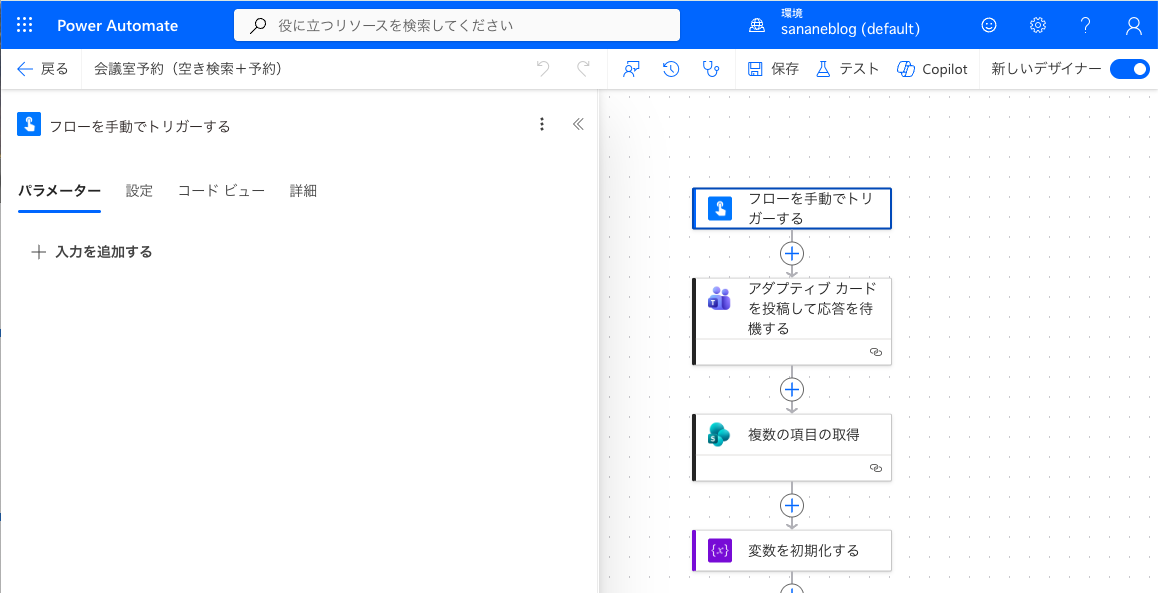The width and height of the screenshot is (1158, 593).
Task: Select the 変数を初期化する action card
Action: [792, 550]
